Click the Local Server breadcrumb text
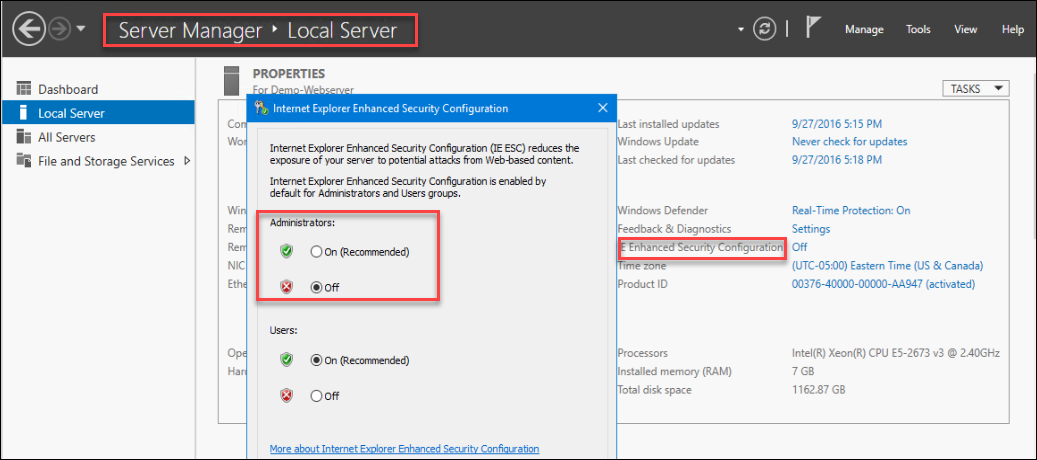The height and width of the screenshot is (460, 1037). (342, 30)
